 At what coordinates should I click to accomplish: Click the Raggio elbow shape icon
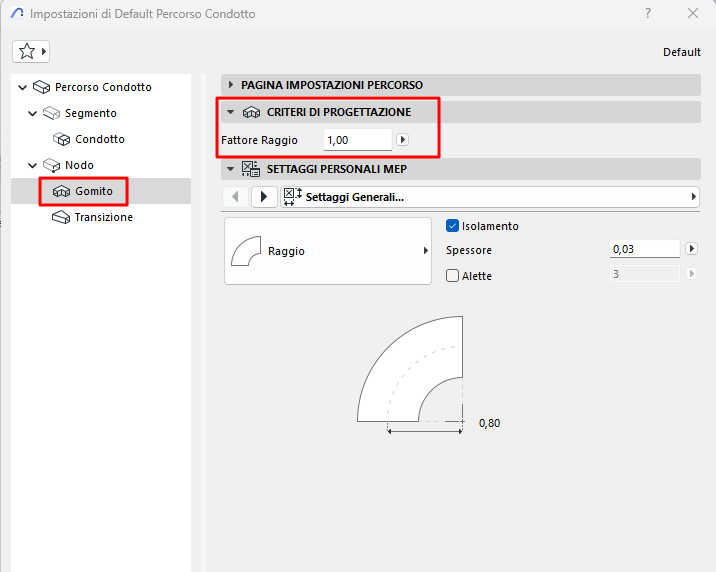coord(246,251)
